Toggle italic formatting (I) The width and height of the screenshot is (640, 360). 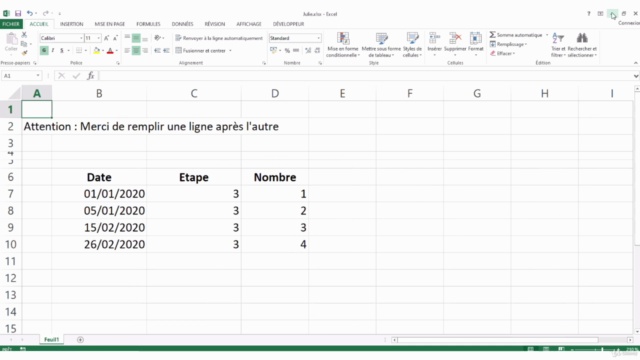[53, 51]
